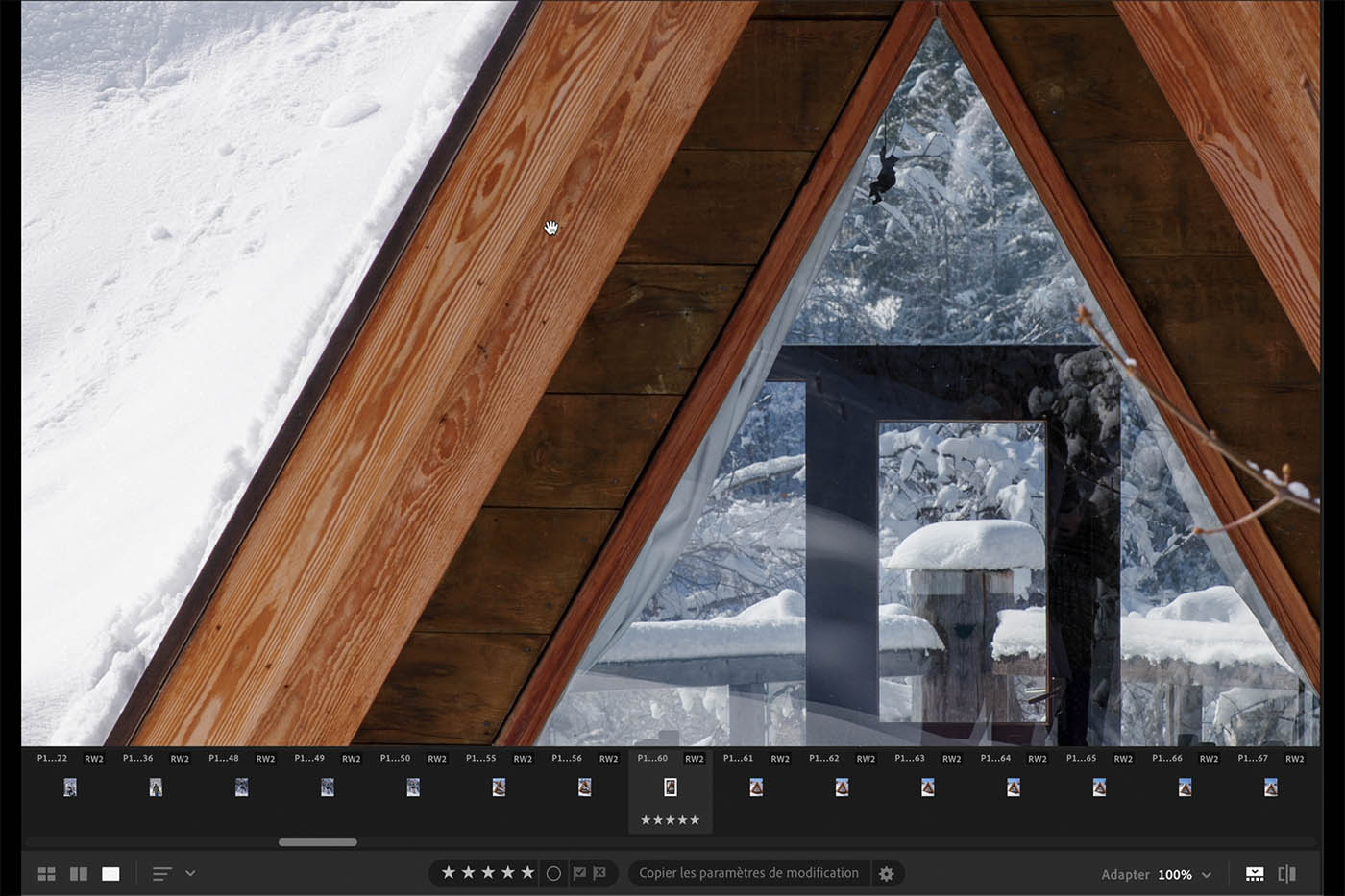Set rating to three stars in toolbar

[488, 873]
